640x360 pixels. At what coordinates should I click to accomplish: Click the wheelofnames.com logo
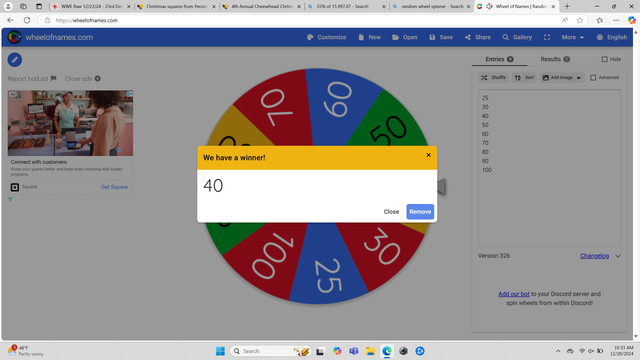pos(51,37)
